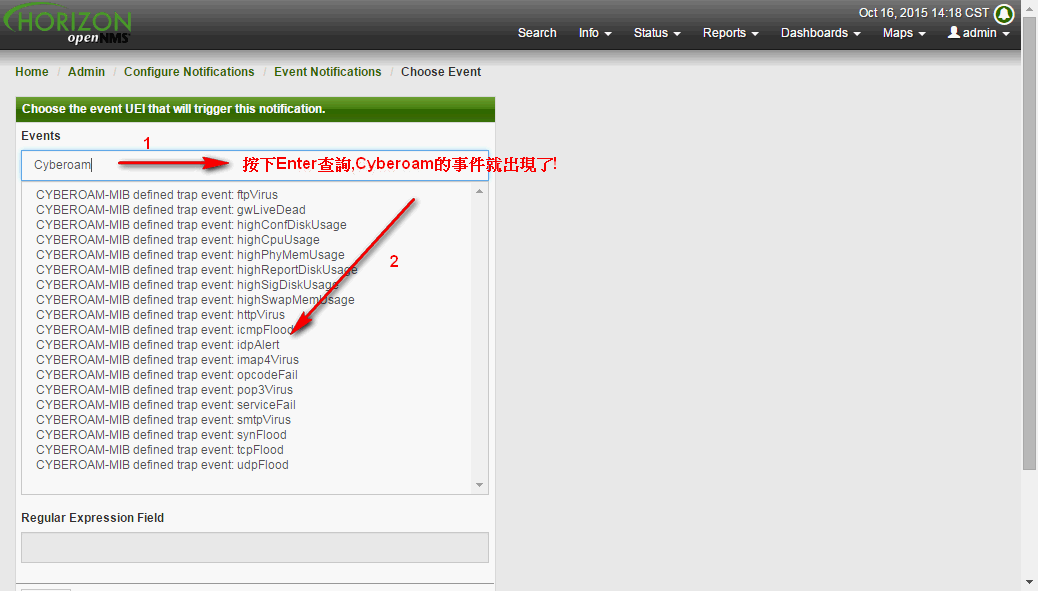Select the imap4Virus trap event

tap(167, 360)
